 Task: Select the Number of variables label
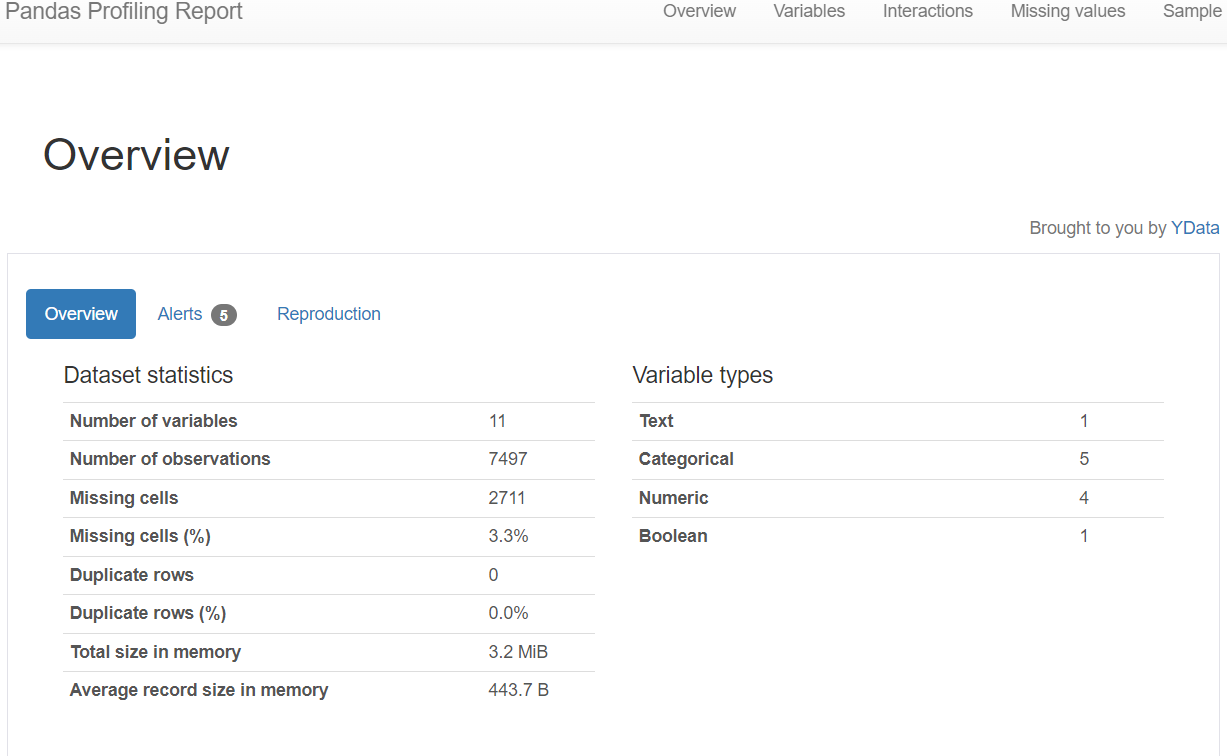(154, 421)
